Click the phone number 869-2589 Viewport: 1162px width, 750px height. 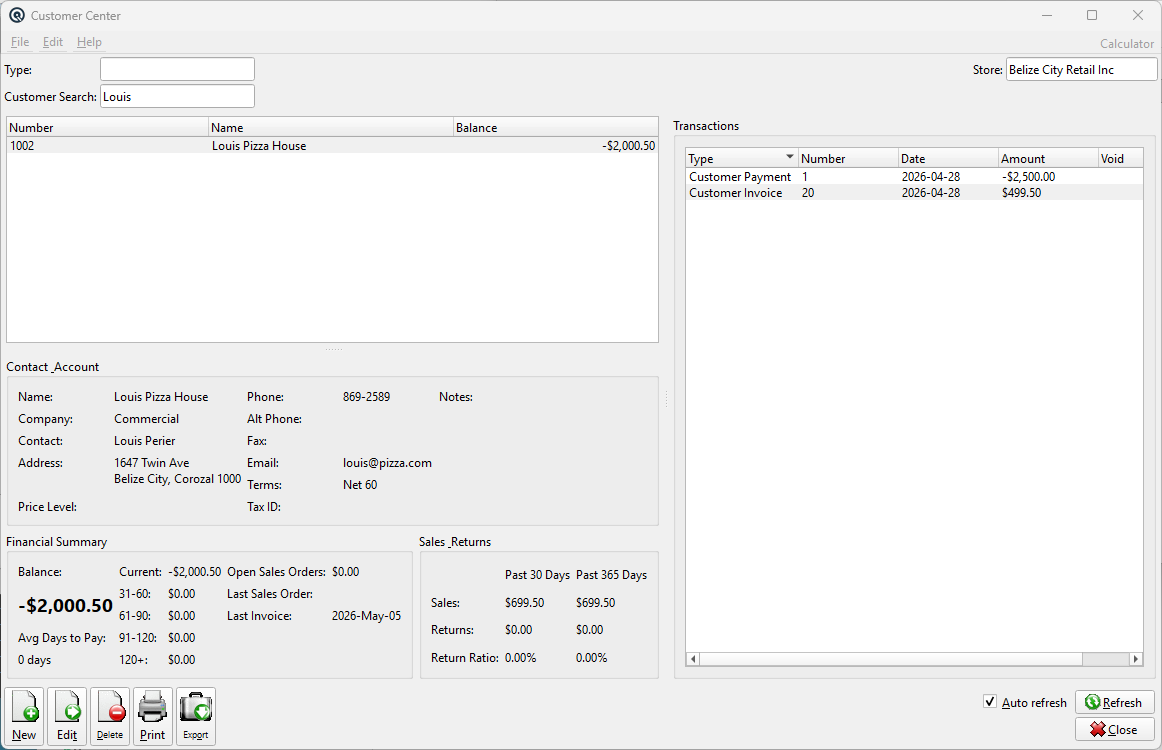[x=366, y=396]
